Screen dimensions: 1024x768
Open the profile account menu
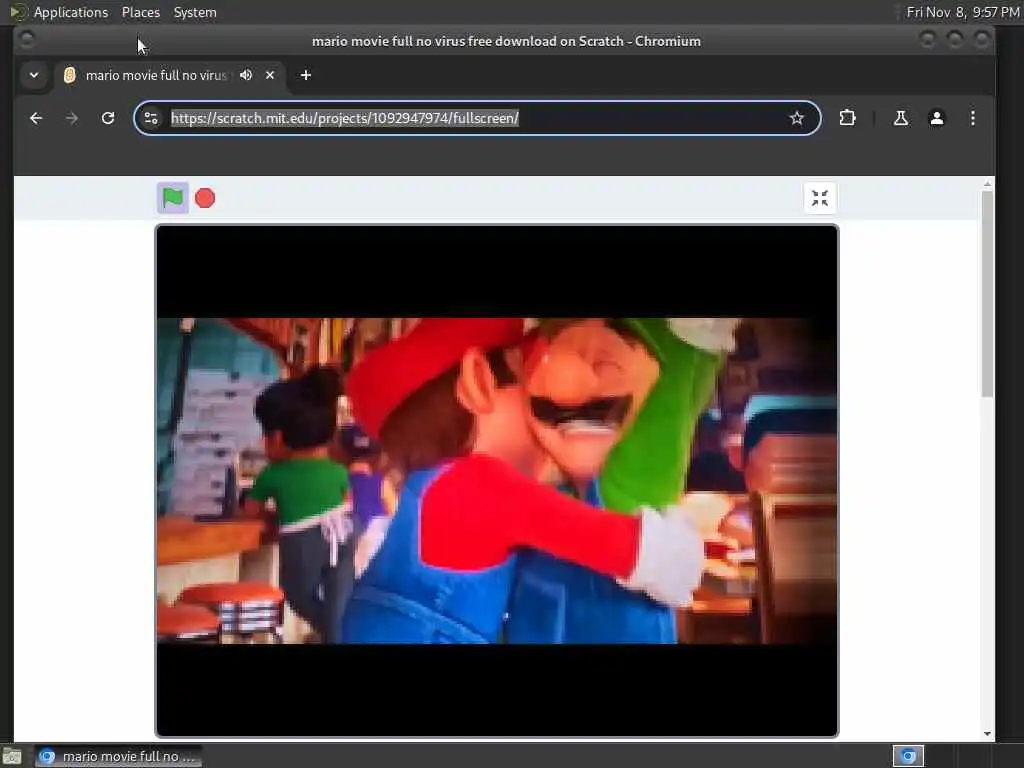pyautogui.click(x=936, y=118)
